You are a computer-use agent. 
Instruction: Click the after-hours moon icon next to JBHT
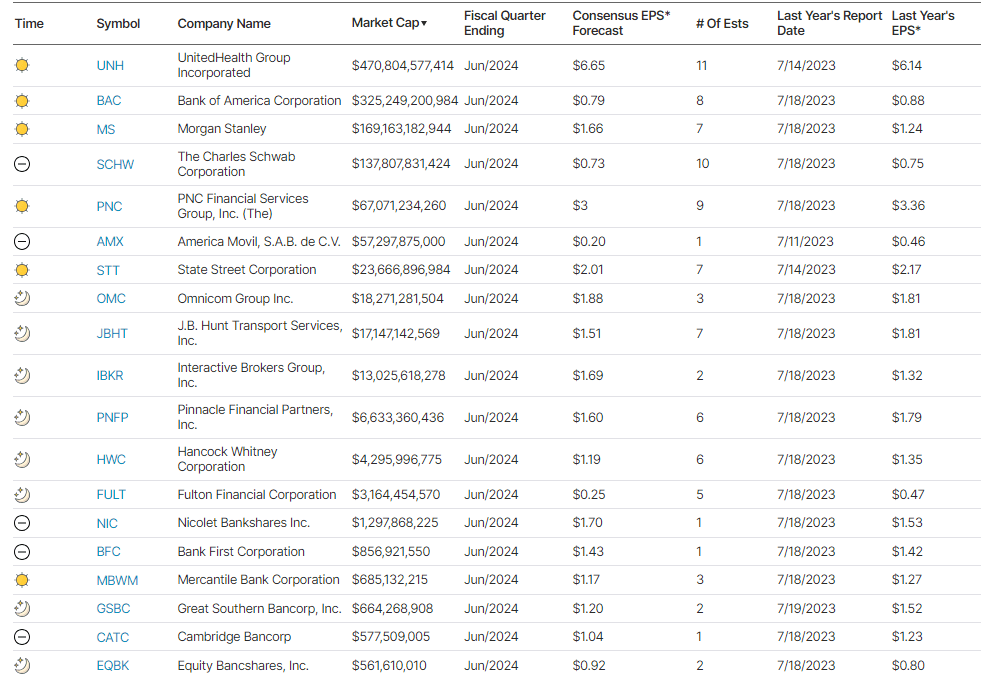[x=22, y=333]
